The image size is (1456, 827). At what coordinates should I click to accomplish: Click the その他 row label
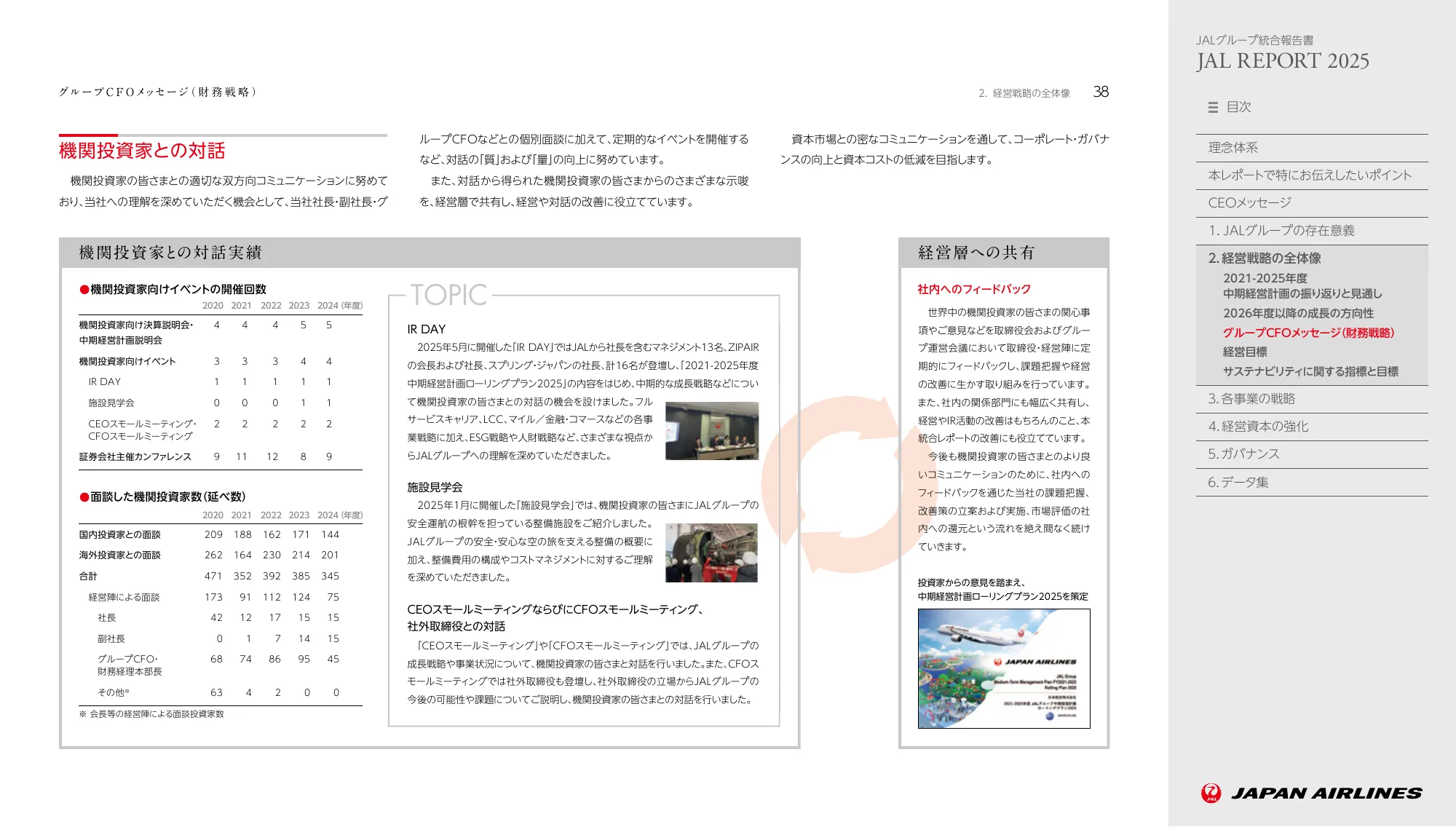[x=114, y=692]
